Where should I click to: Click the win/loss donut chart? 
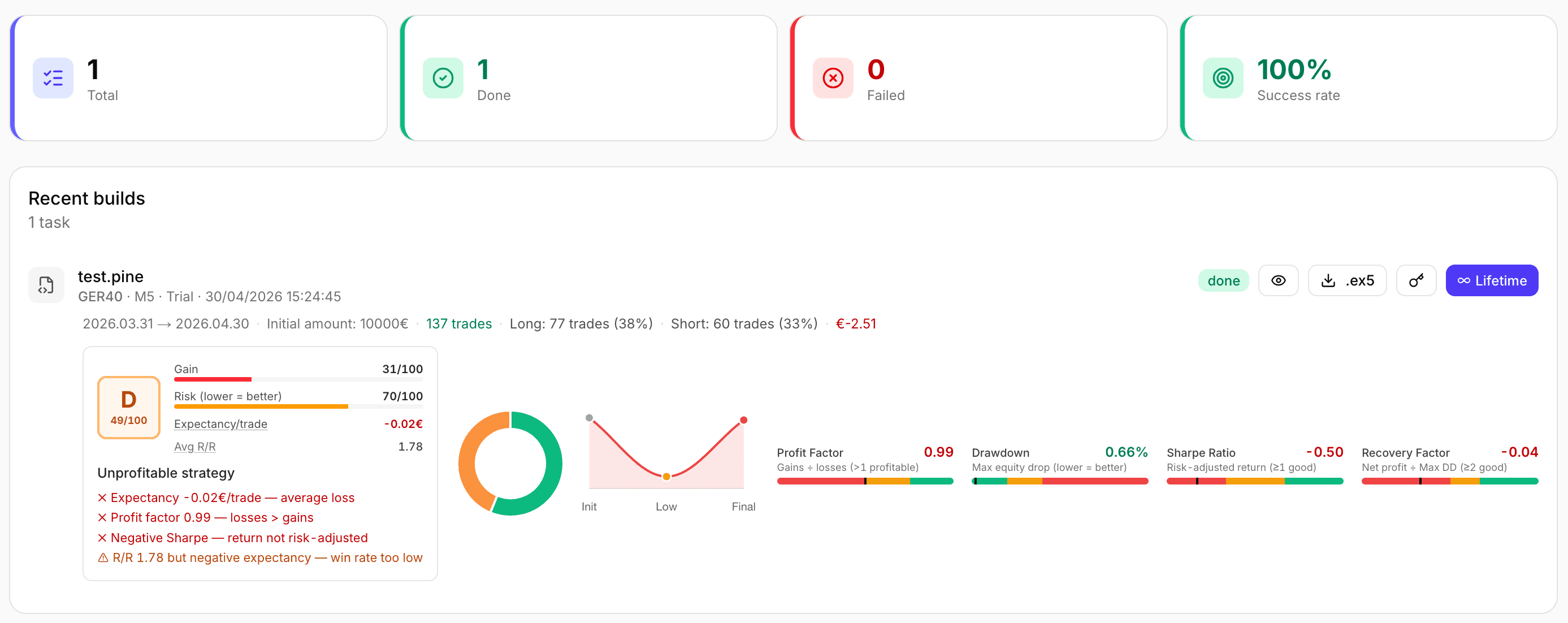(510, 464)
